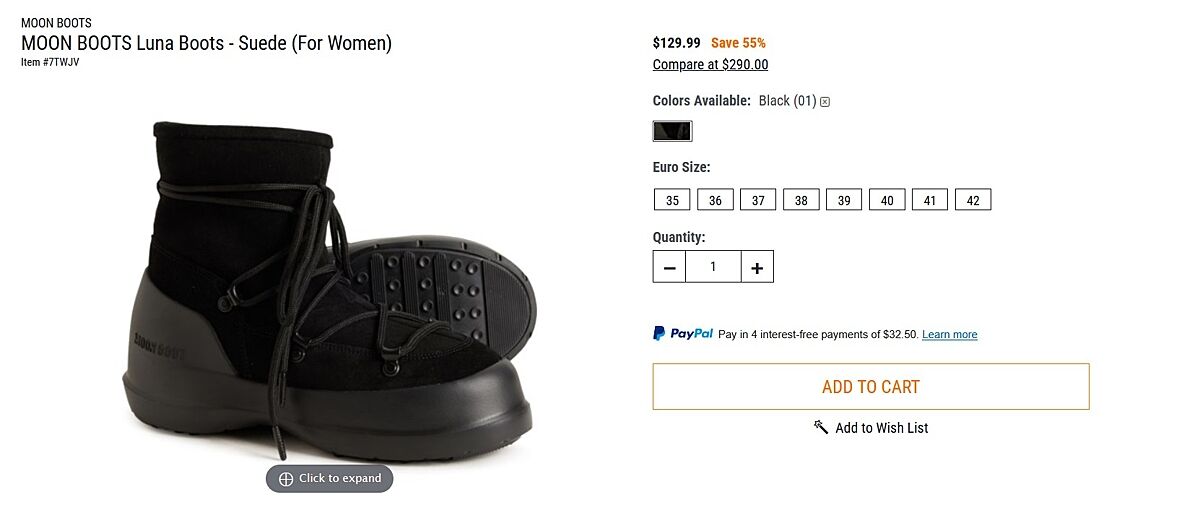This screenshot has height=513, width=1200.
Task: Open PayPal Learn more link
Action: tap(949, 335)
